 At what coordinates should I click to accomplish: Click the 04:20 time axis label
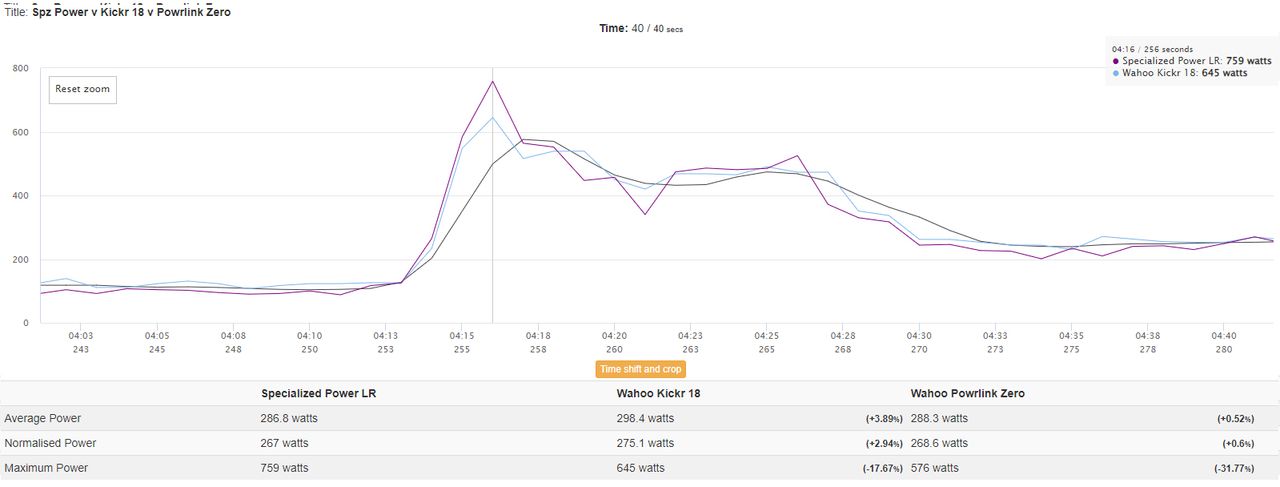coord(614,336)
